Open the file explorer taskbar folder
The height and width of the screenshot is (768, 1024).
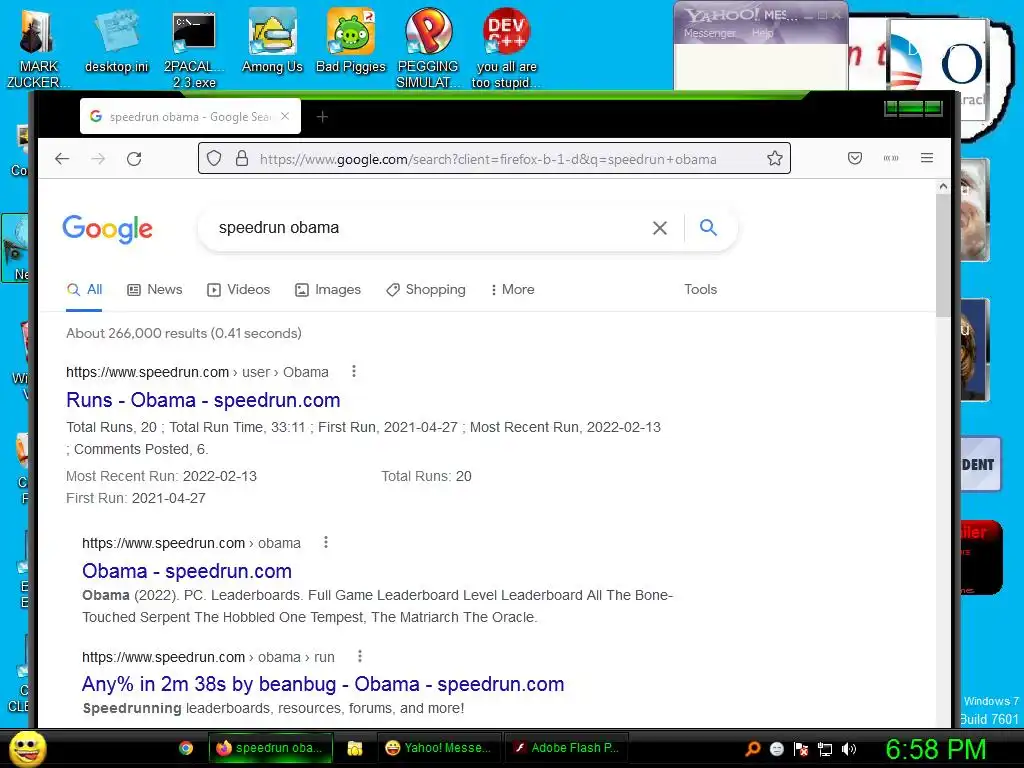pos(355,748)
